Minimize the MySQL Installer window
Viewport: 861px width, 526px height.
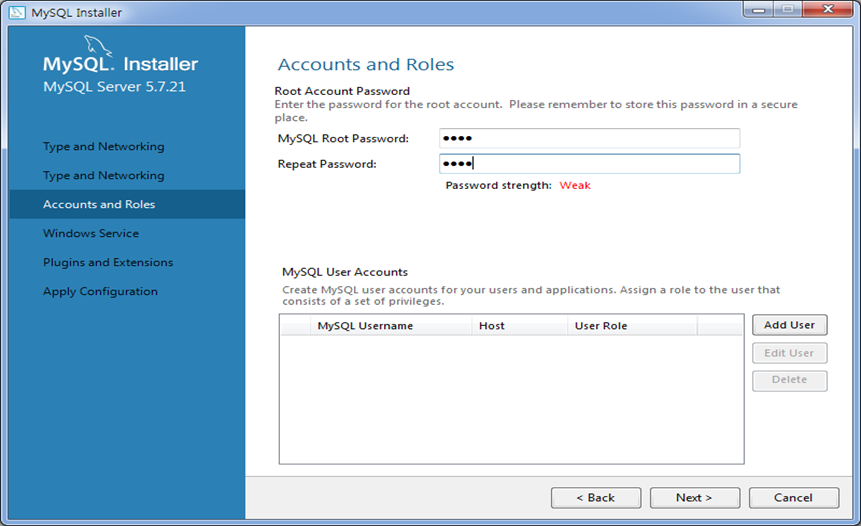point(759,9)
